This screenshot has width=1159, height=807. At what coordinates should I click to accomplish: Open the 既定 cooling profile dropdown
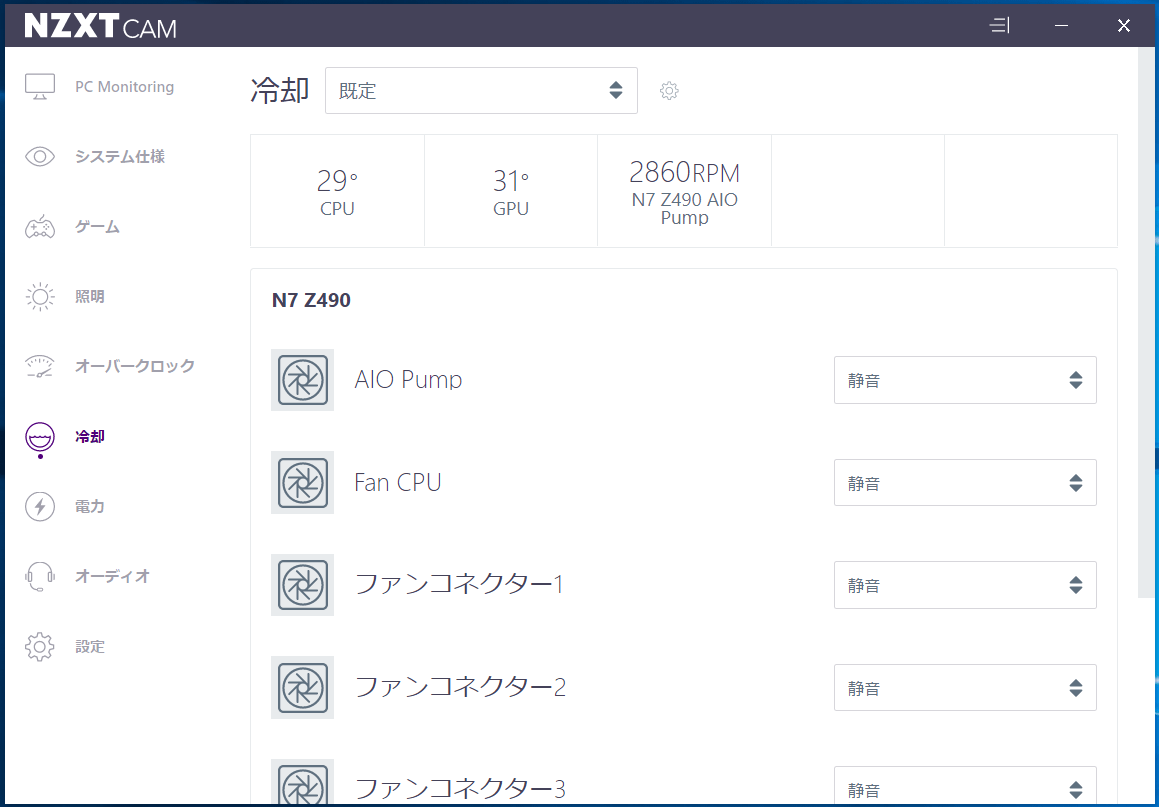coord(481,90)
